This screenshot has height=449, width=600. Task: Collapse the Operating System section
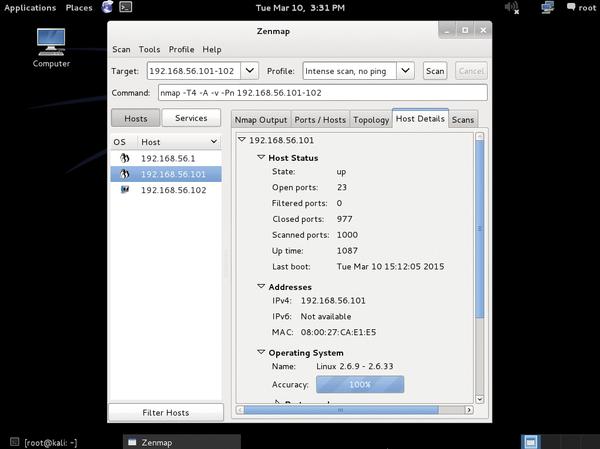(261, 352)
